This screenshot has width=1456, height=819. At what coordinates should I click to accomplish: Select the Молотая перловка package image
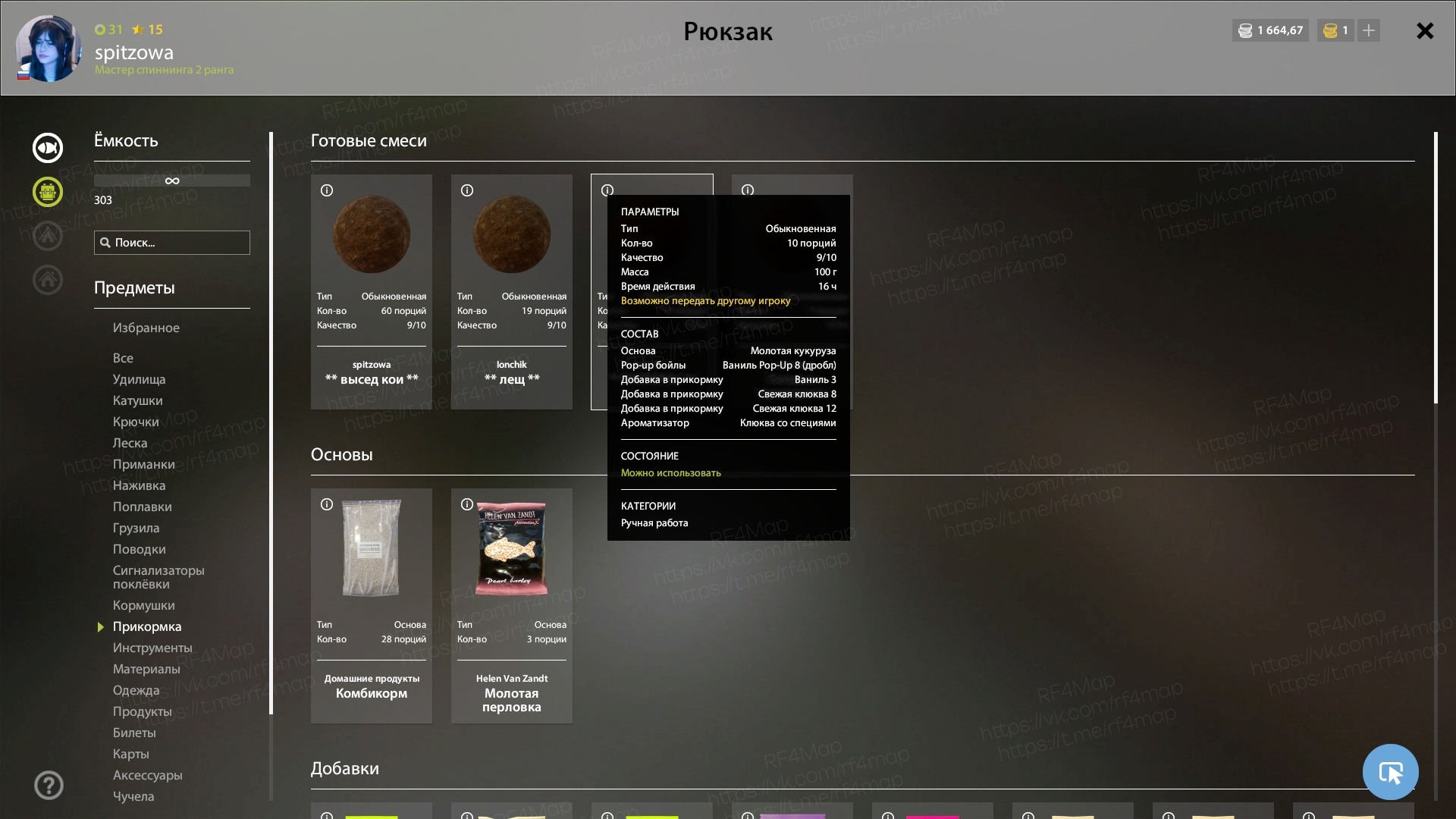pyautogui.click(x=512, y=548)
